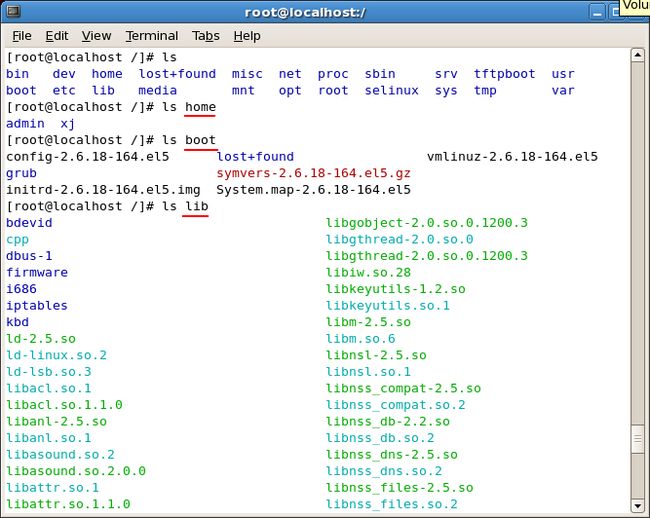This screenshot has height=518, width=650.
Task: Click the 'i686' directory name
Action: coord(21,289)
